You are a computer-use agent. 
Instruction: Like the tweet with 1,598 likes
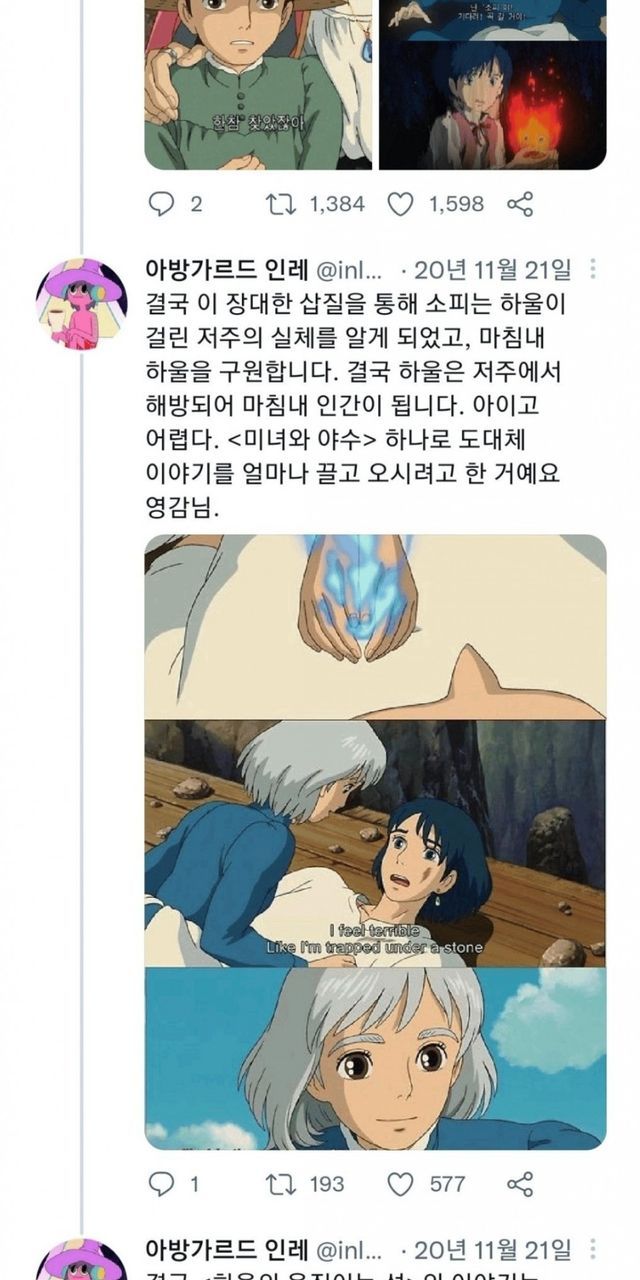pyautogui.click(x=400, y=204)
